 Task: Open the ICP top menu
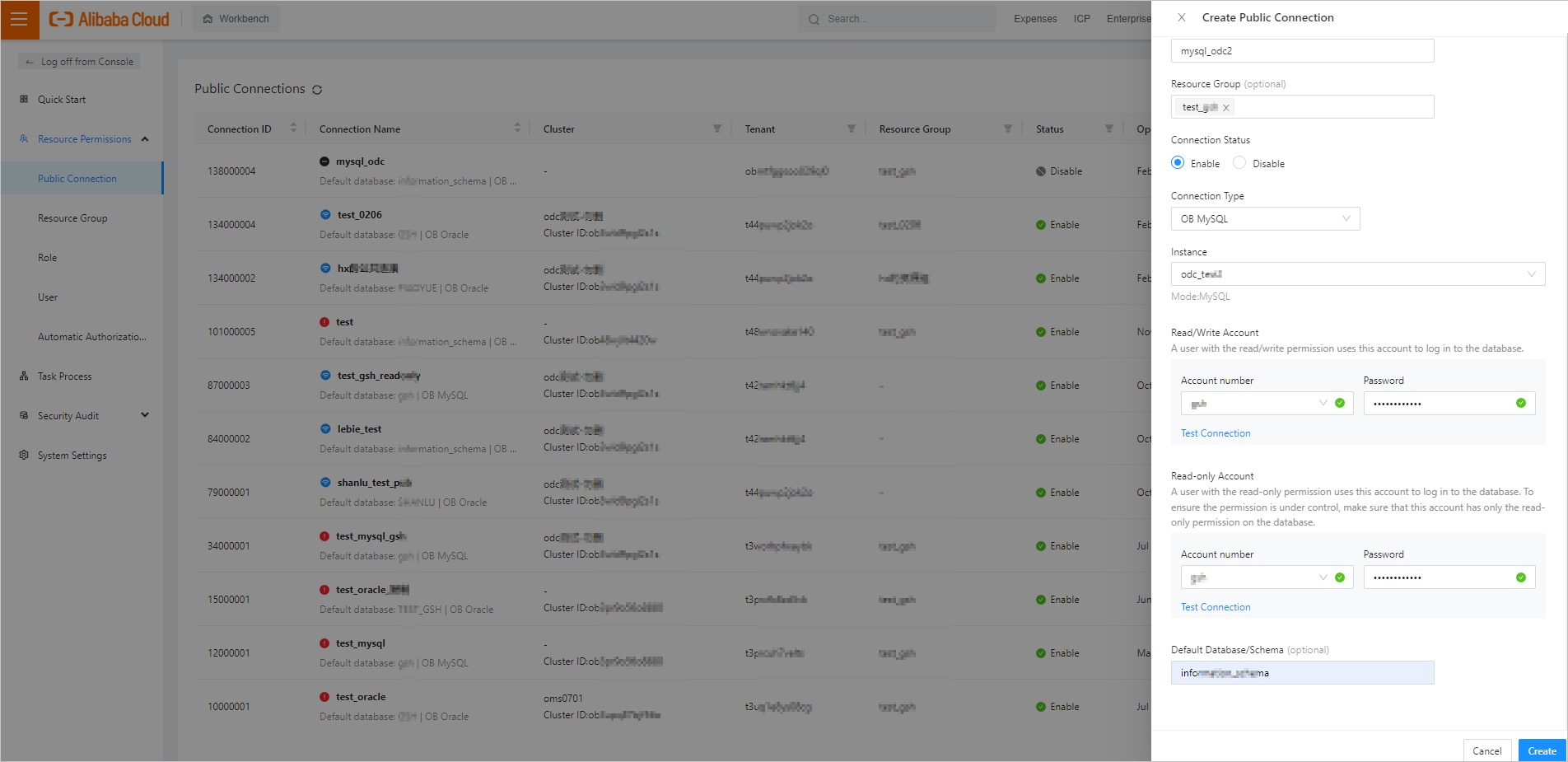pos(1082,19)
